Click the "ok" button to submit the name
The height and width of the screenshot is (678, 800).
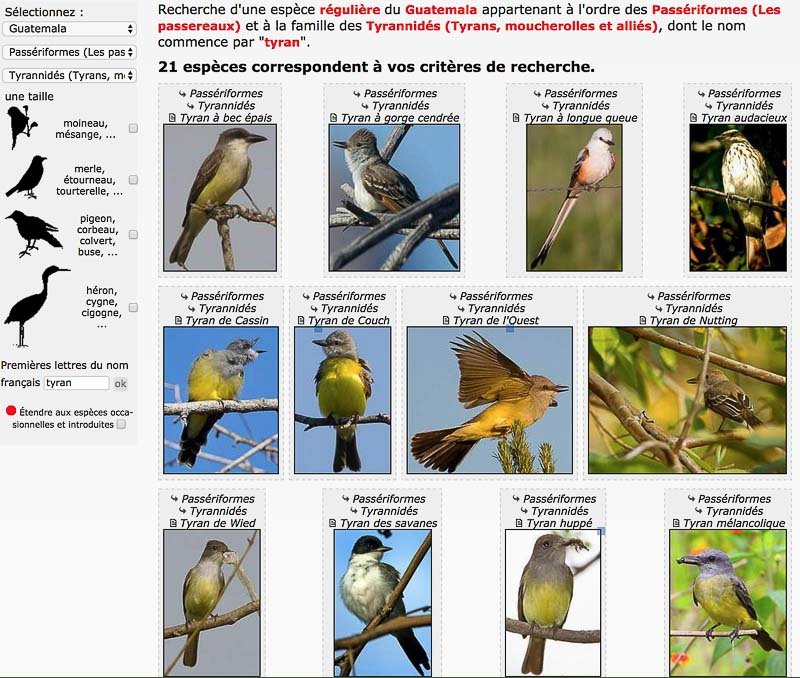coord(120,384)
